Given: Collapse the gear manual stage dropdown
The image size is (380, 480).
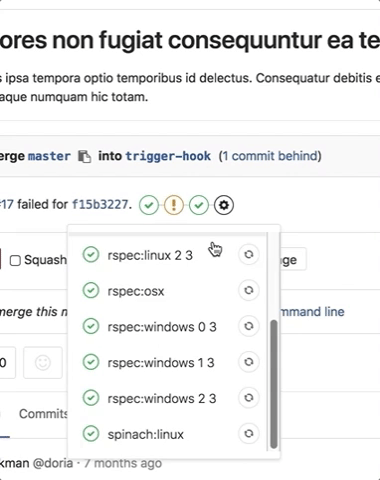Looking at the screenshot, I should coord(224,205).
